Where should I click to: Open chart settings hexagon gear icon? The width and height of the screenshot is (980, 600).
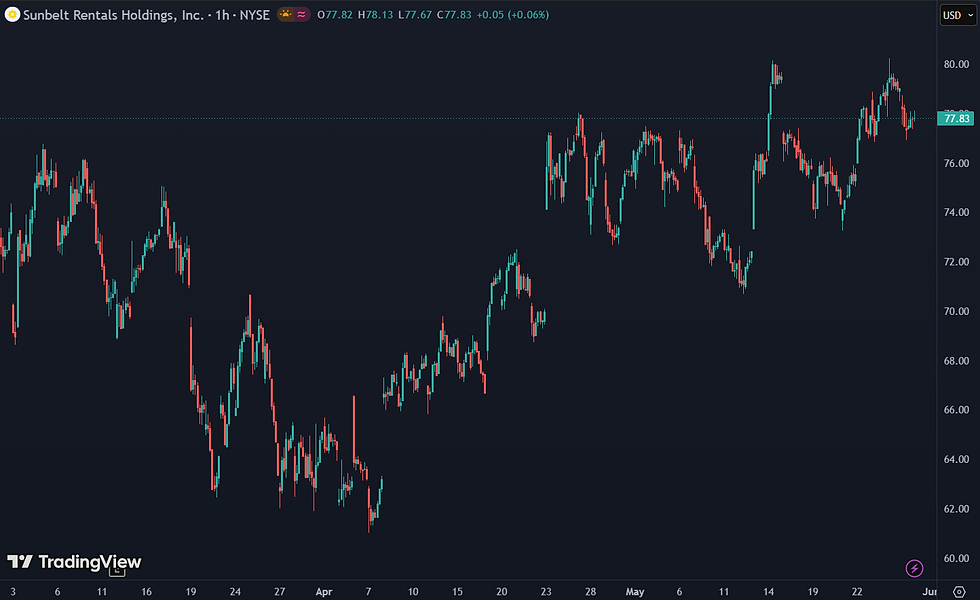click(x=959, y=591)
